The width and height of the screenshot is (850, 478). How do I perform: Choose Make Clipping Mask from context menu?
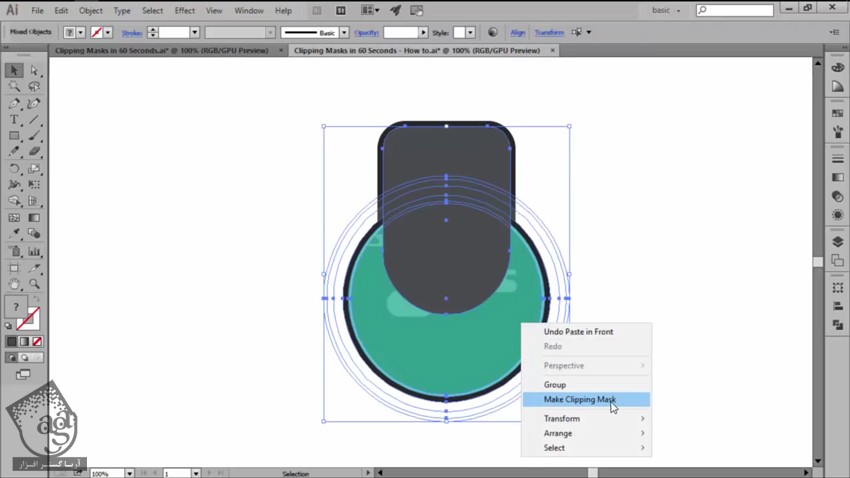(580, 400)
